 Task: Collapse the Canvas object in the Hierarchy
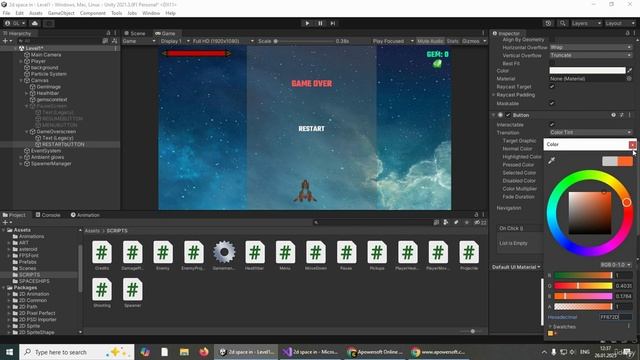[x=21, y=80]
